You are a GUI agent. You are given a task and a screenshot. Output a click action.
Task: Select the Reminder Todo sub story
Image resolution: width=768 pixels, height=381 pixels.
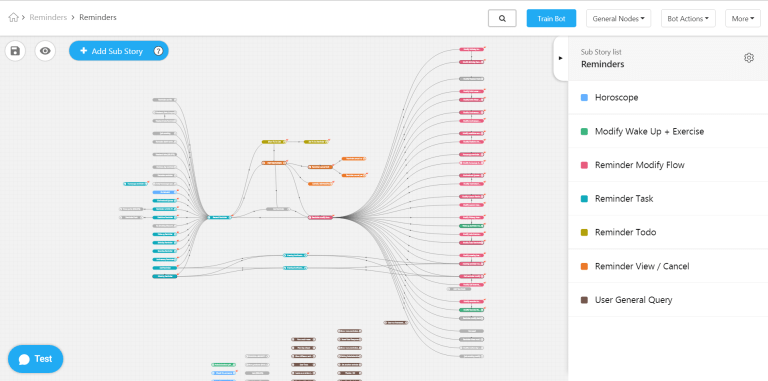(x=668, y=232)
